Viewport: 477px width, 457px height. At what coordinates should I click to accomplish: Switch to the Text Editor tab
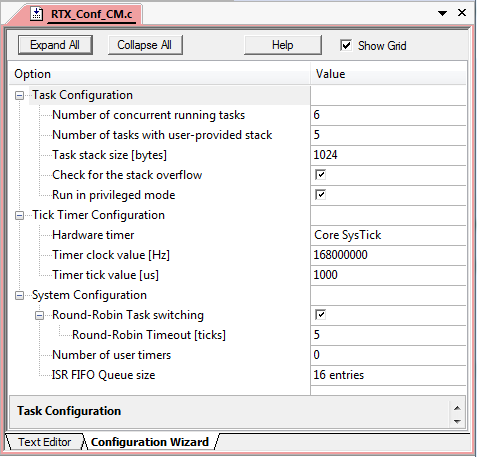pos(44,442)
